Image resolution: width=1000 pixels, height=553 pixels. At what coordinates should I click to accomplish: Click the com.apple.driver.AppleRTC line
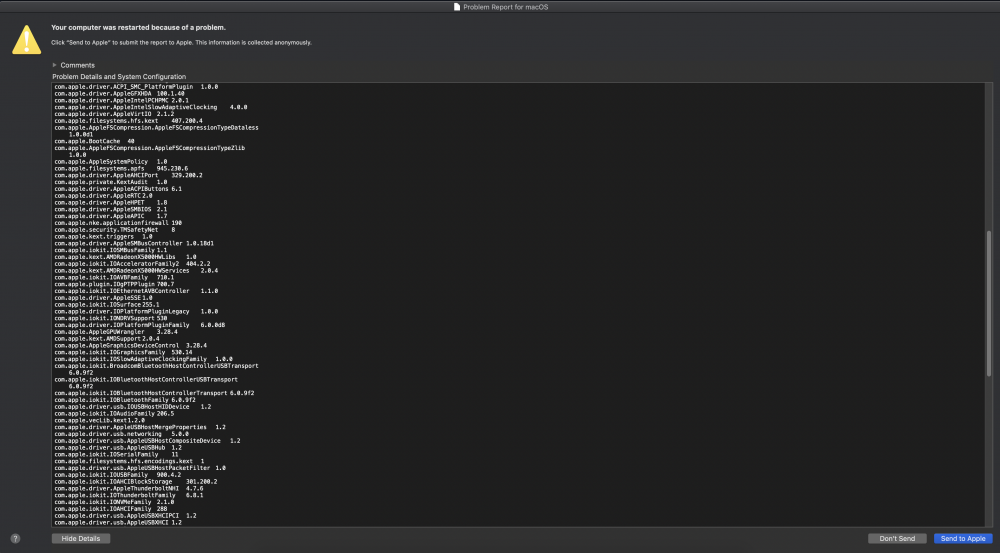103,196
